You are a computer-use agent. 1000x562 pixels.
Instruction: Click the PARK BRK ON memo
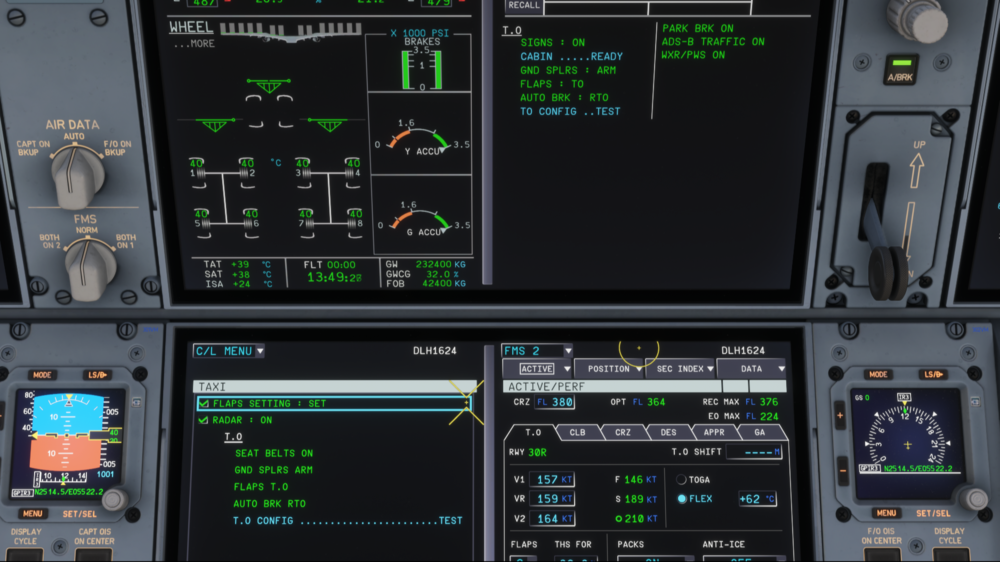pos(698,29)
